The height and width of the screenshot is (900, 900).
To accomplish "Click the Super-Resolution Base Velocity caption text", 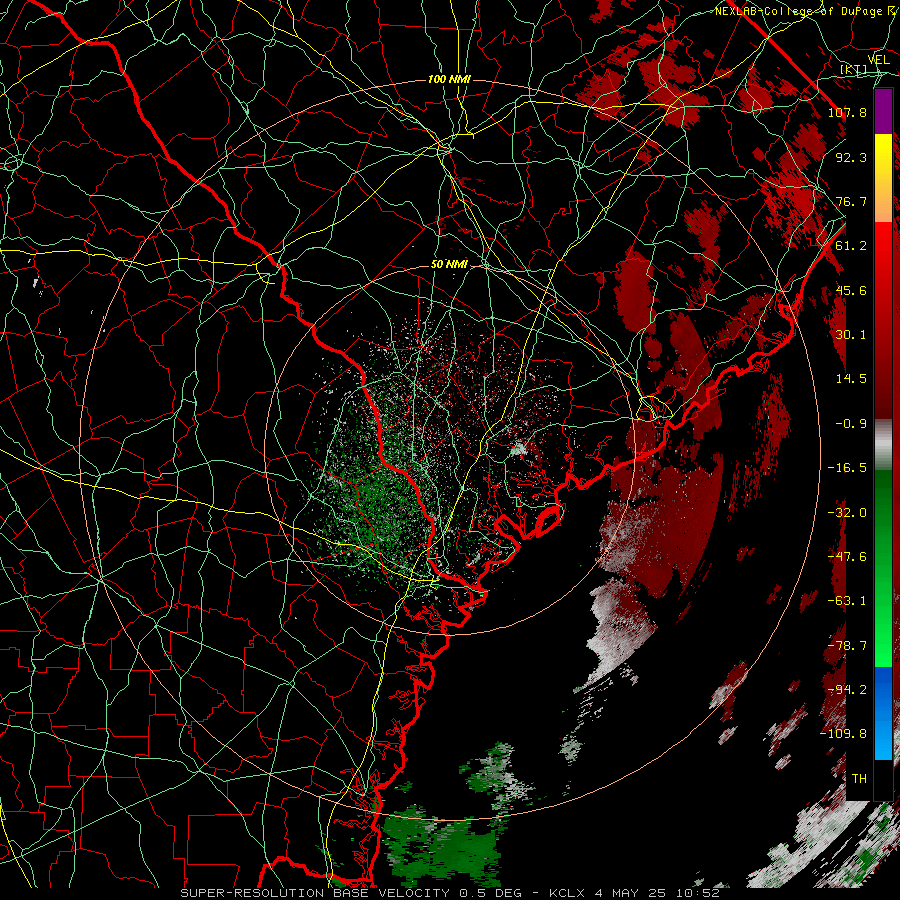I will point(449,893).
